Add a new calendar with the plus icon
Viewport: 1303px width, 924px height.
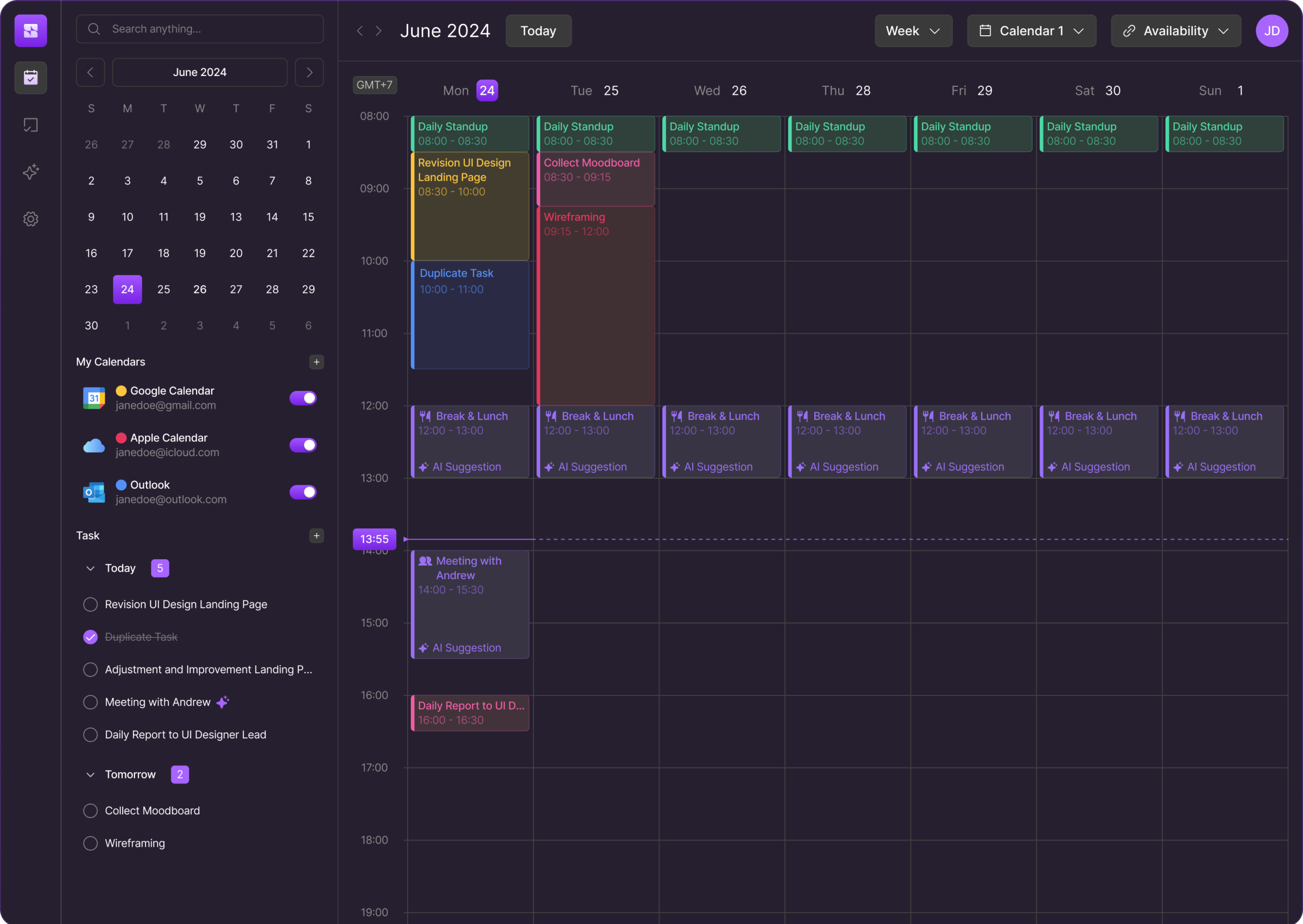(317, 362)
